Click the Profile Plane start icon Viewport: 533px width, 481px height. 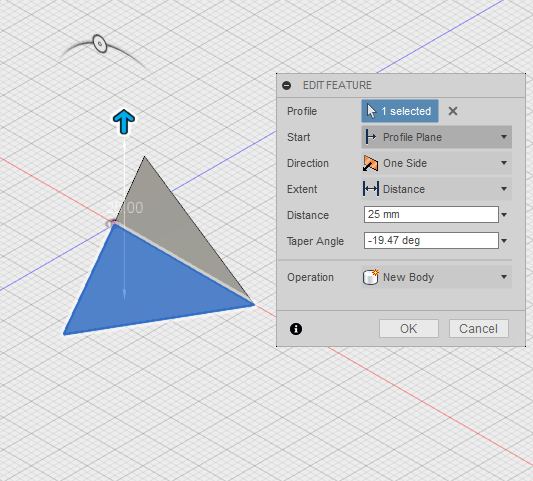[370, 137]
